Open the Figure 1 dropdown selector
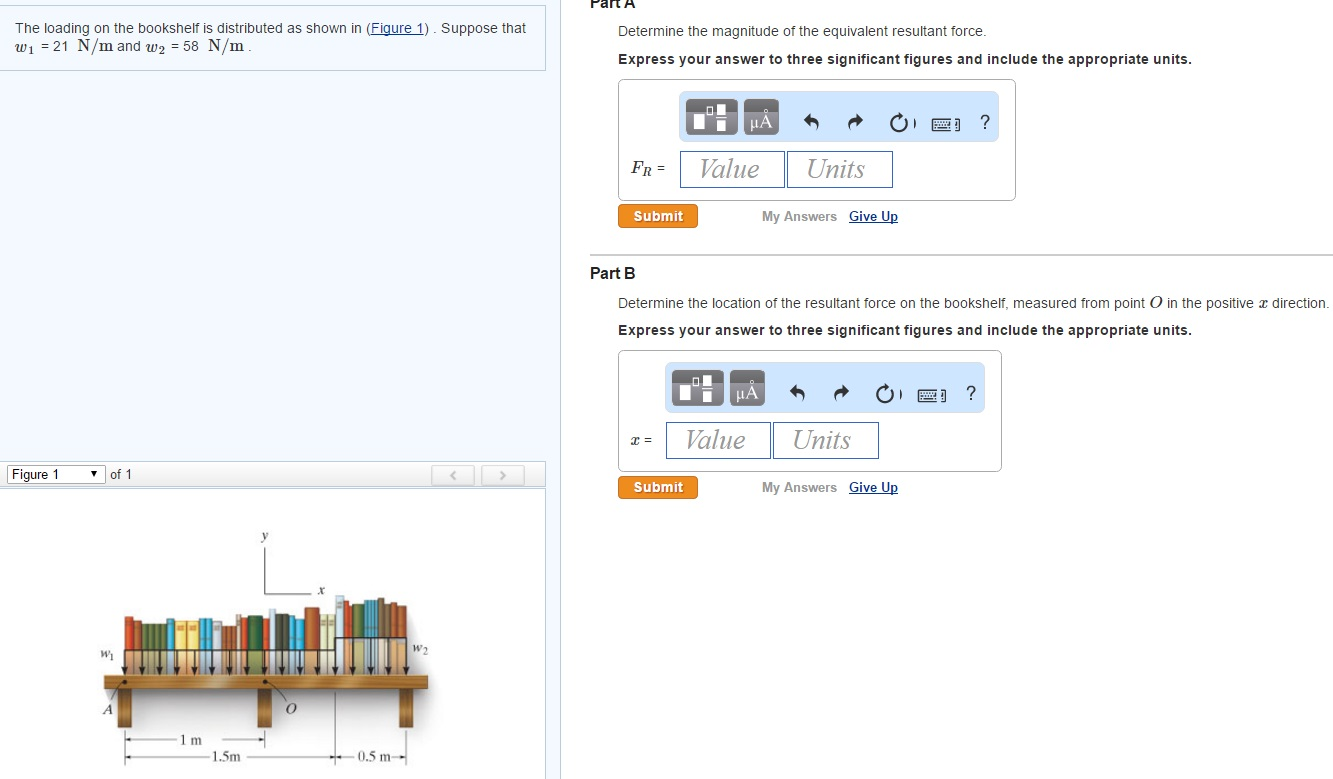Image resolution: width=1333 pixels, height=779 pixels. [x=55, y=474]
